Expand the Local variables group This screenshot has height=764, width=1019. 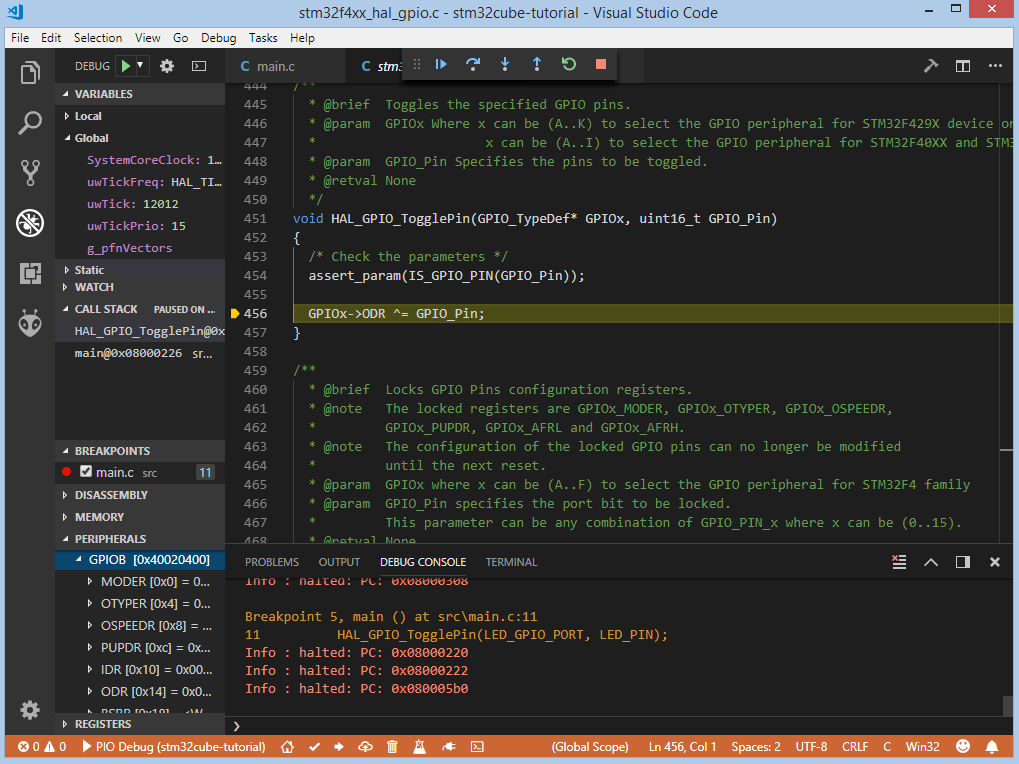(x=140, y=116)
